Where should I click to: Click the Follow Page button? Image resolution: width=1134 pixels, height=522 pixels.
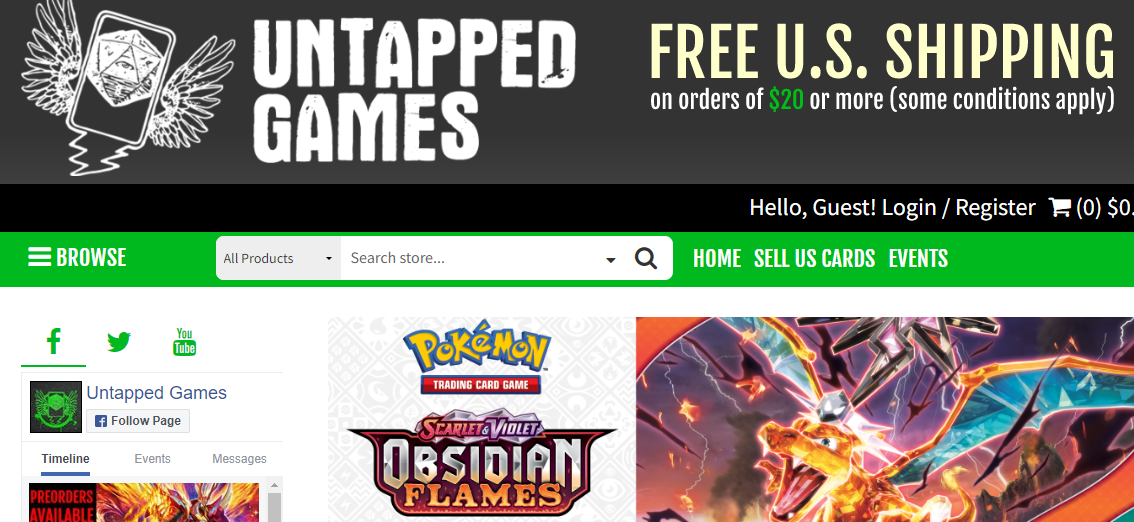click(x=138, y=421)
